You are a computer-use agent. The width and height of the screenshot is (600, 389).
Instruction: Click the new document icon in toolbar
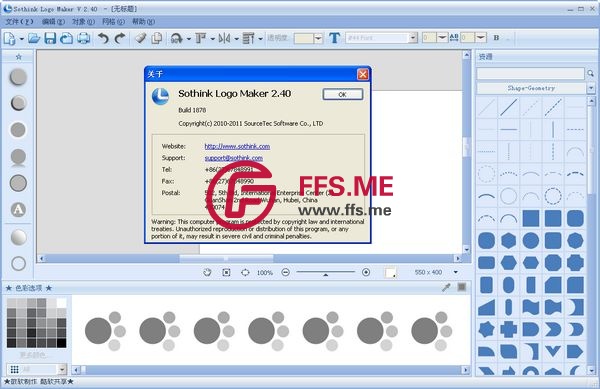point(10,38)
